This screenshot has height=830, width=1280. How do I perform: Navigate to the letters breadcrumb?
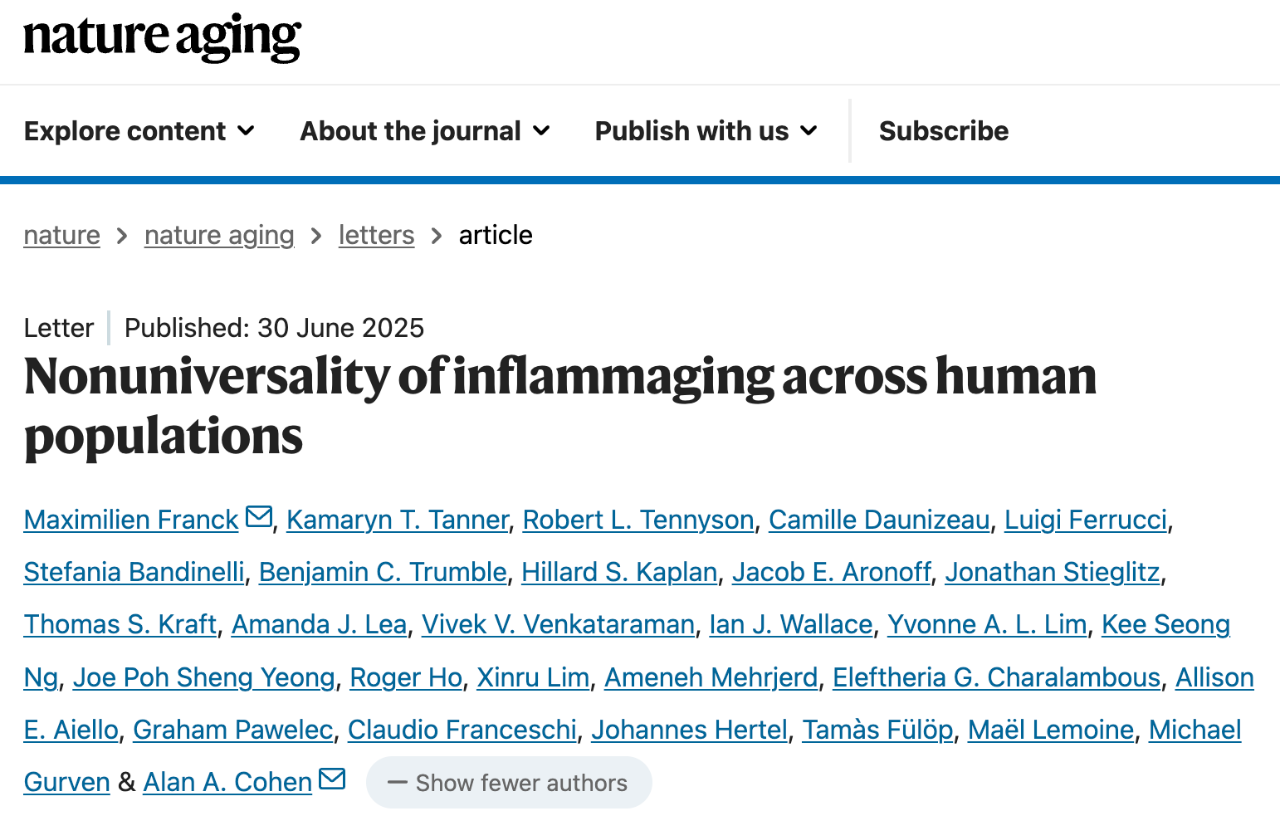pos(376,235)
